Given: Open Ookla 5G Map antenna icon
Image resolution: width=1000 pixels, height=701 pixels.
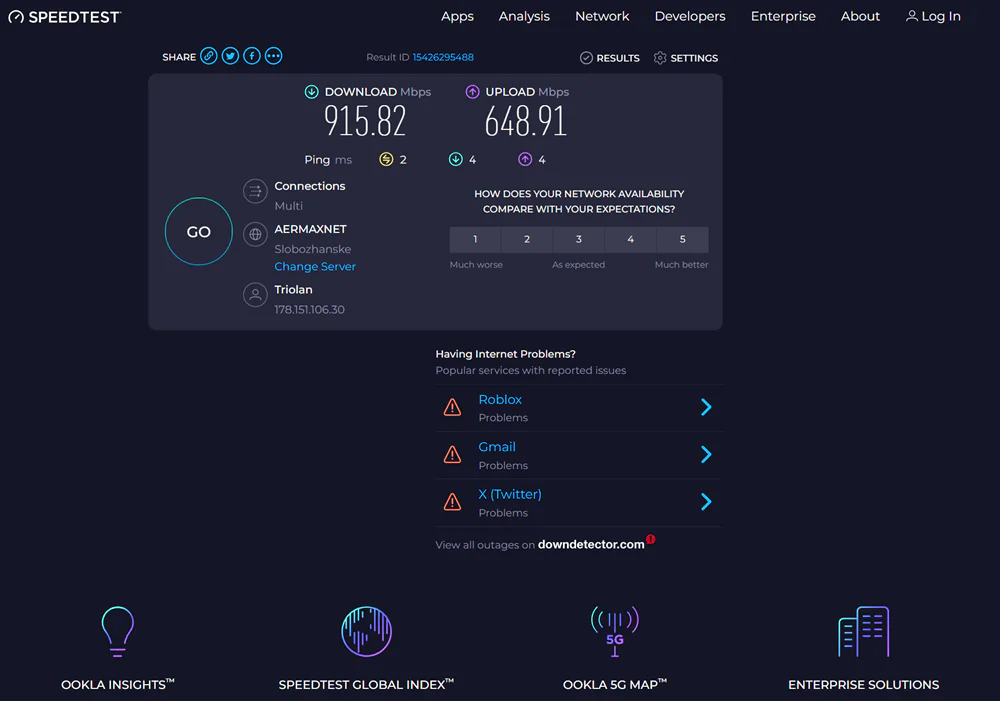Looking at the screenshot, I should [615, 631].
